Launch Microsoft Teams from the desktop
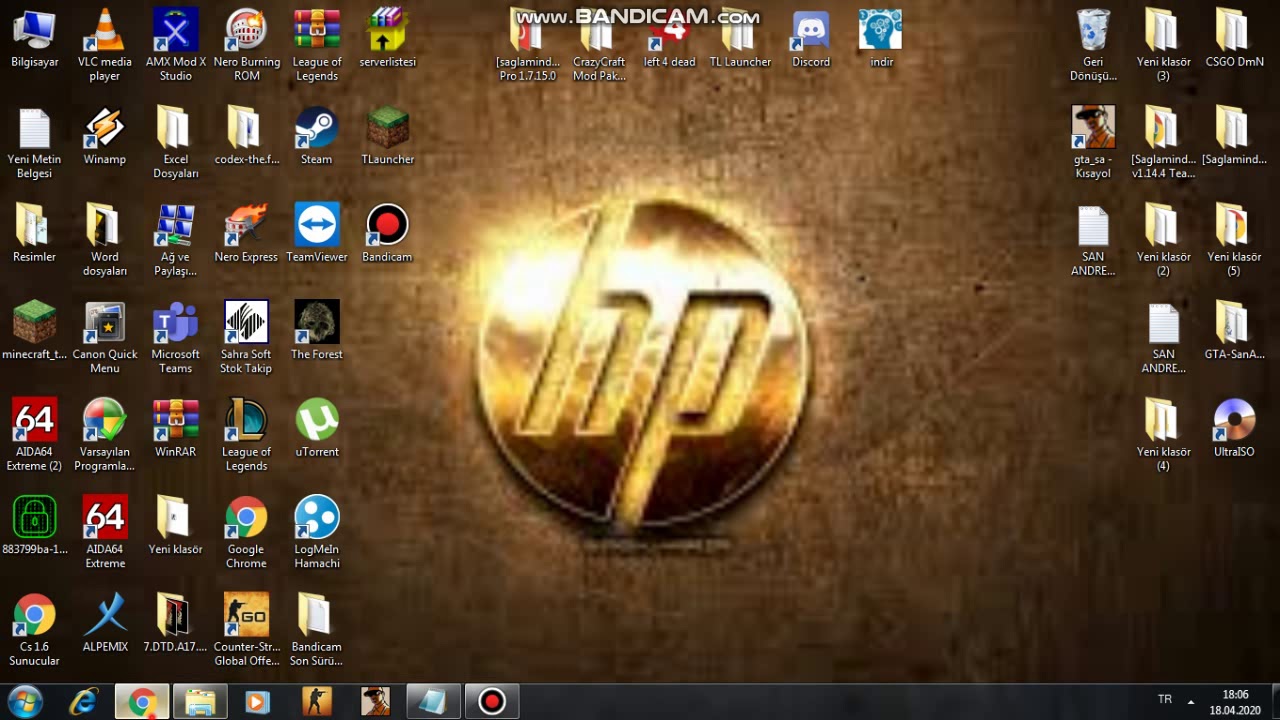 (175, 337)
